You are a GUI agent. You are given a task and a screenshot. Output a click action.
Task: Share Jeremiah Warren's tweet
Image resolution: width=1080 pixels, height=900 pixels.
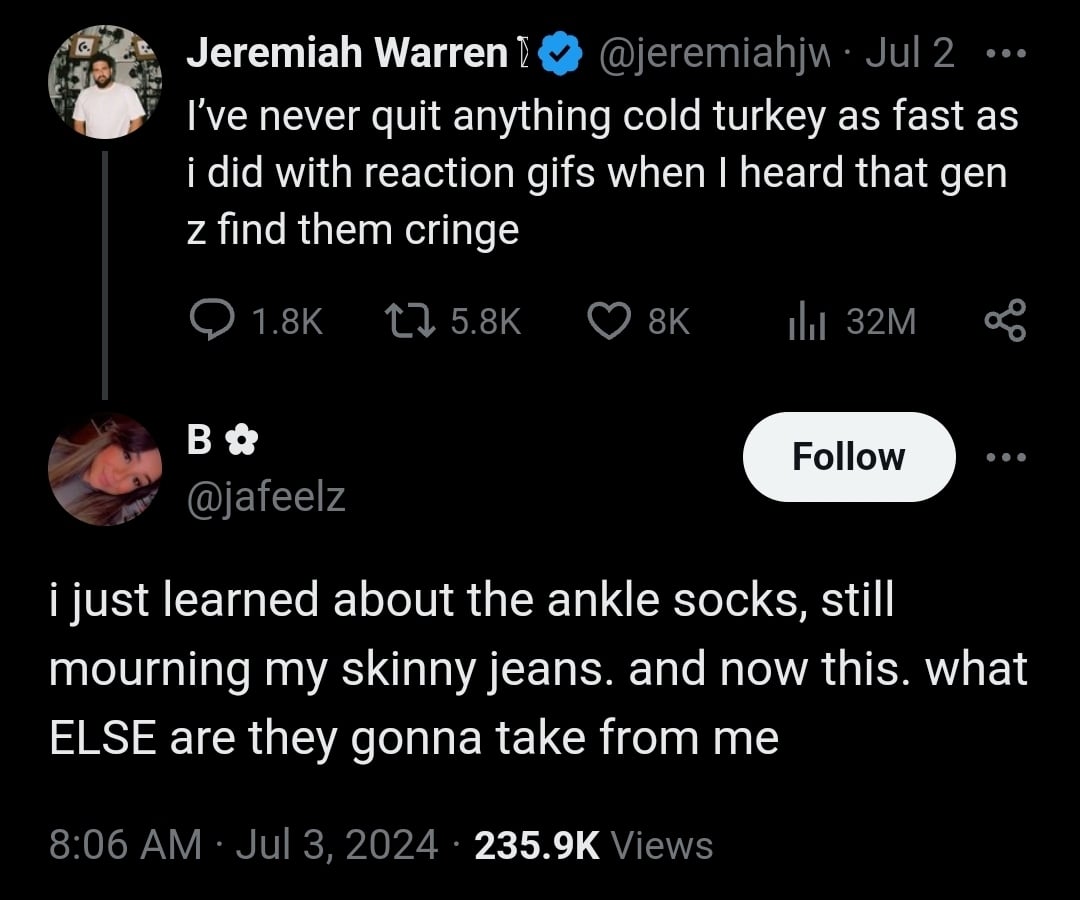(x=1005, y=321)
